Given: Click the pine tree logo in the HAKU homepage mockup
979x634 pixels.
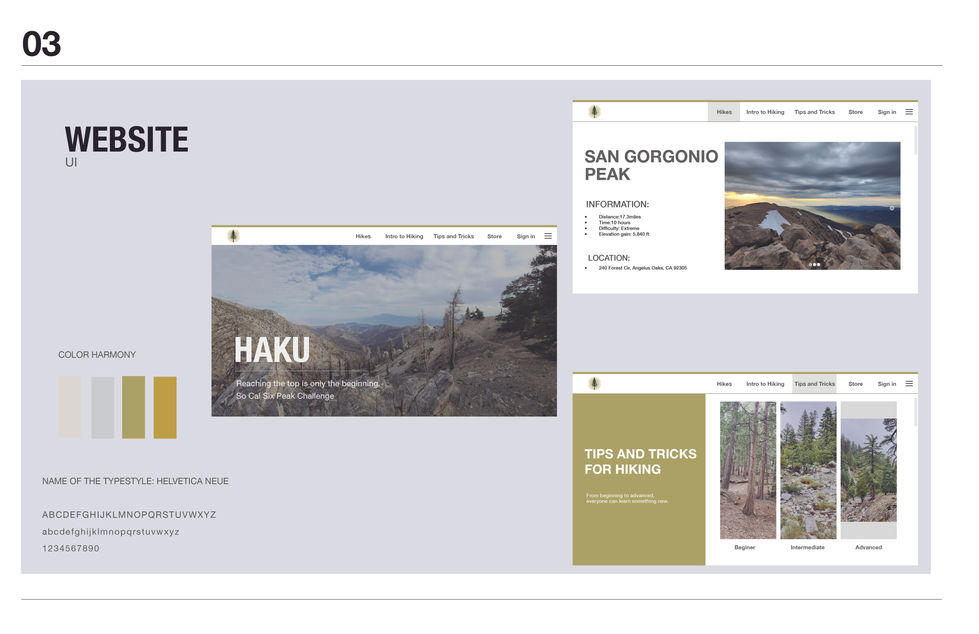Looking at the screenshot, I should tap(234, 236).
